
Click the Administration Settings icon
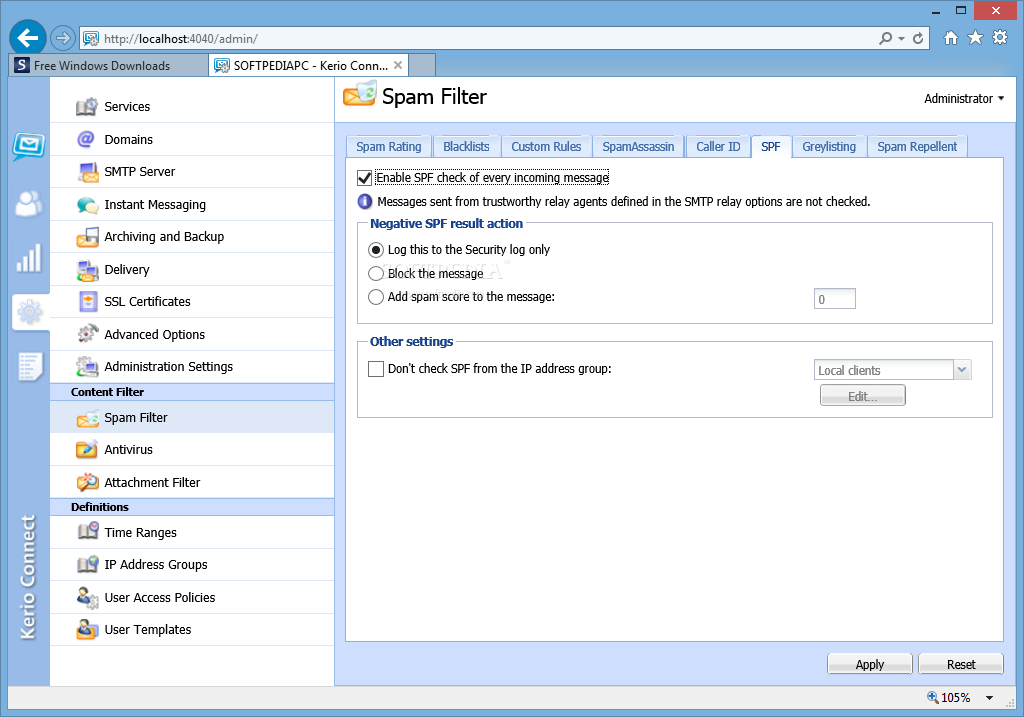(x=88, y=367)
